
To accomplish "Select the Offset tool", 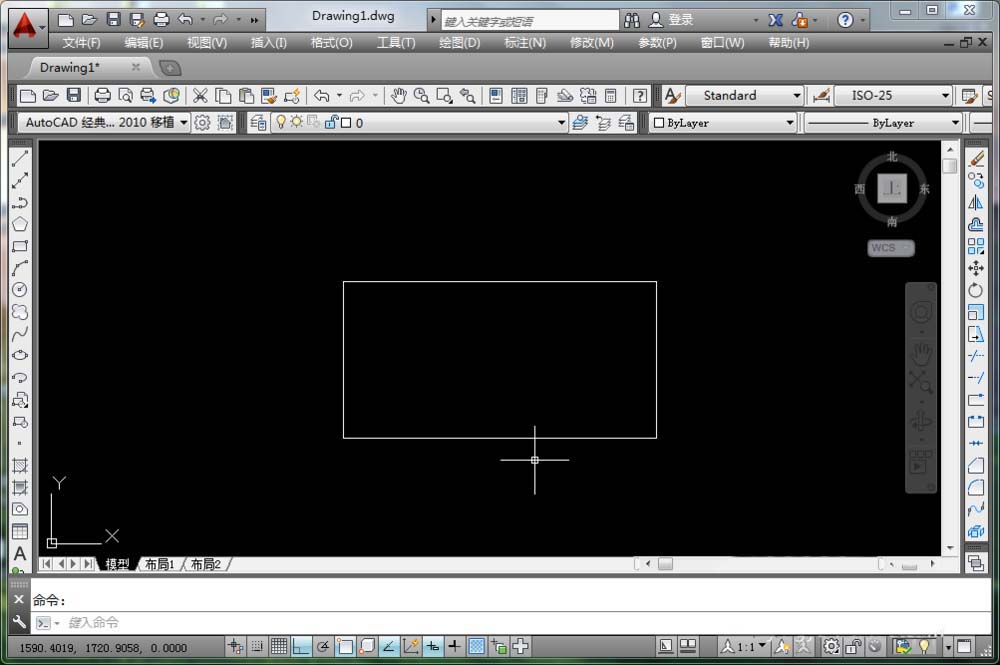I will [x=976, y=224].
